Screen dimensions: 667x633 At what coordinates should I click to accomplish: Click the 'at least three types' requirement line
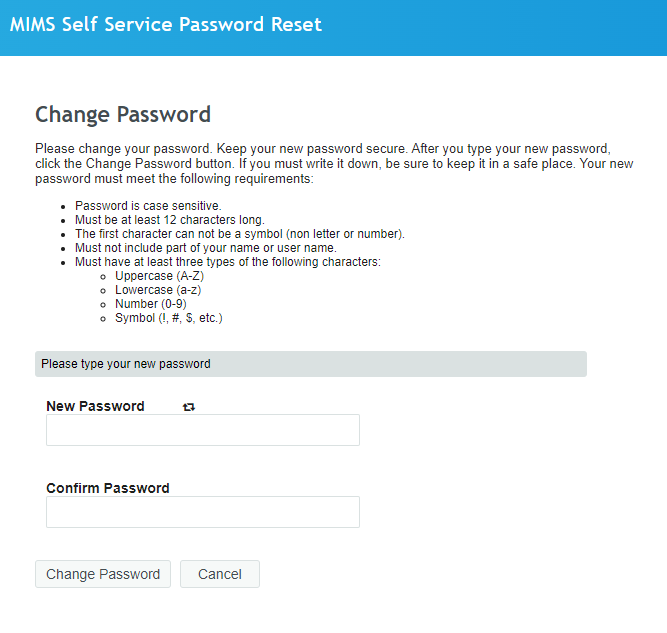pyautogui.click(x=228, y=262)
